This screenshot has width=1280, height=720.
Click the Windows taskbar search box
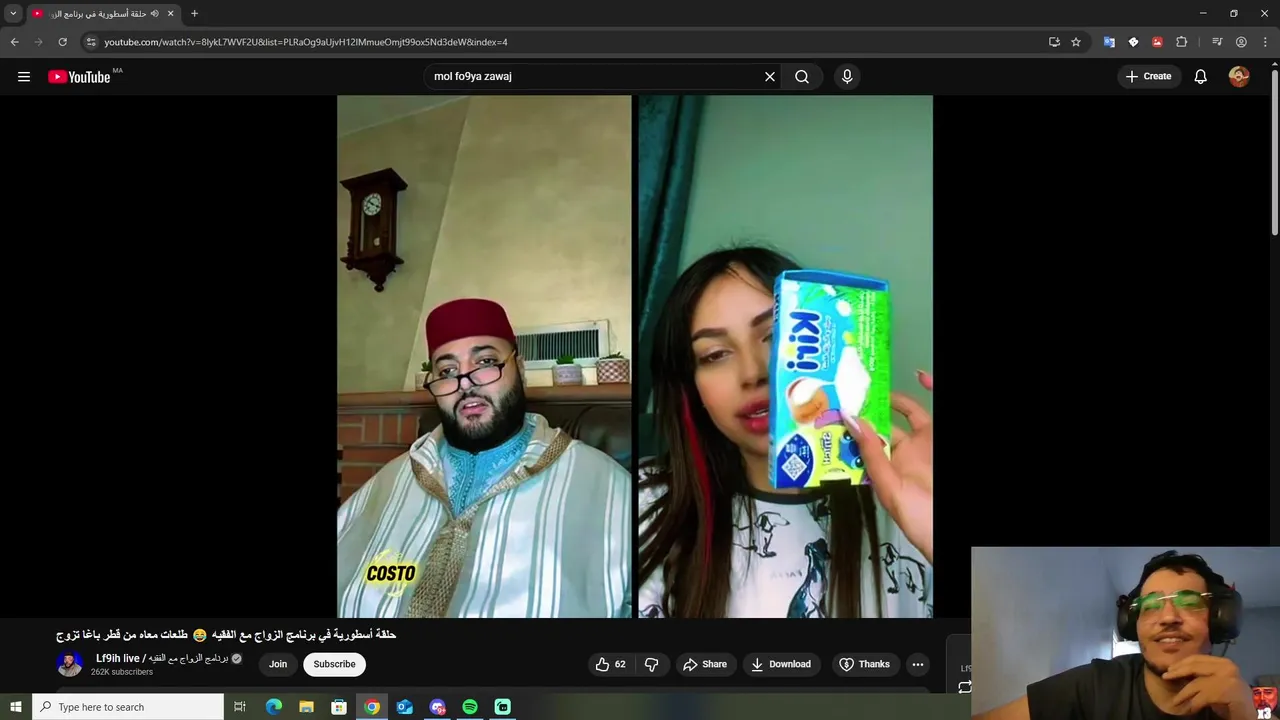click(x=128, y=707)
